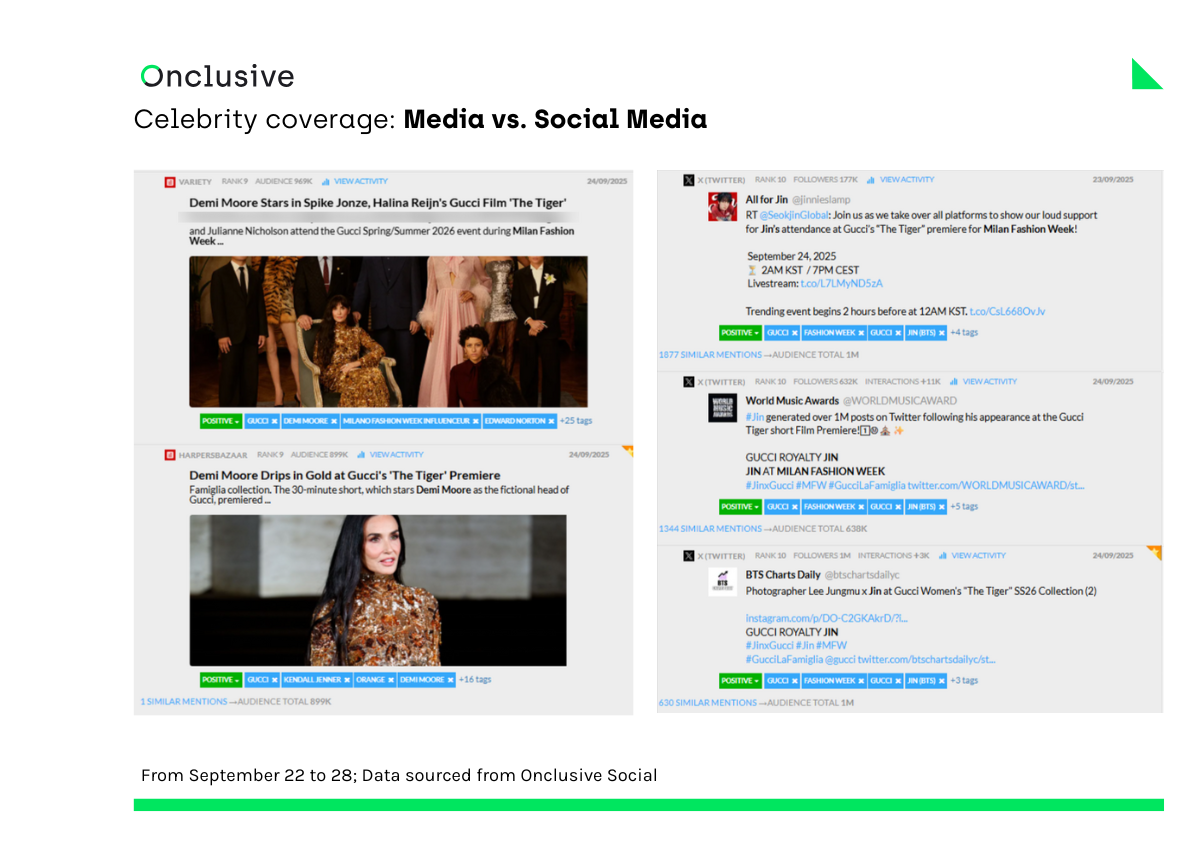
Task: Remove the GUCCI tag on the Variety article
Action: [x=274, y=421]
